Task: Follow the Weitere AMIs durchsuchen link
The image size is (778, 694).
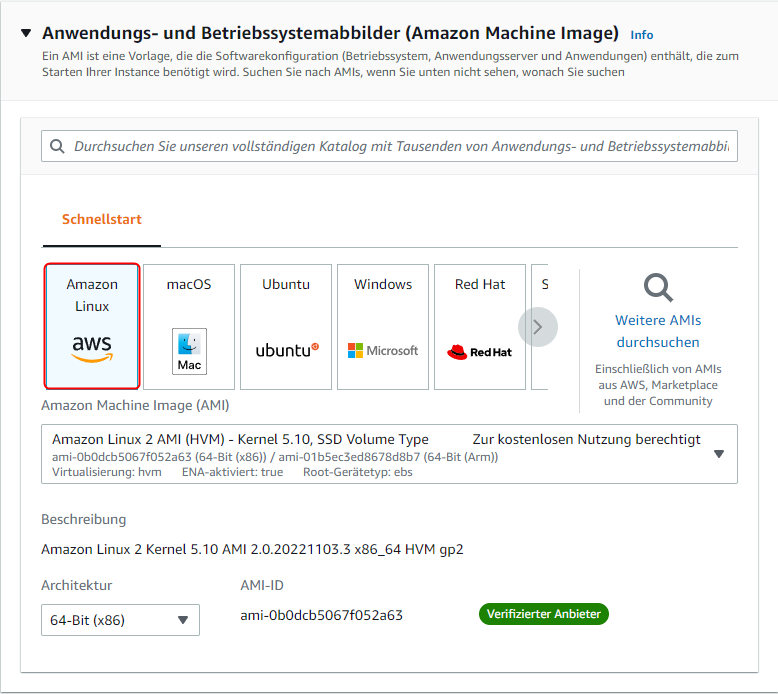Action: 658,331
